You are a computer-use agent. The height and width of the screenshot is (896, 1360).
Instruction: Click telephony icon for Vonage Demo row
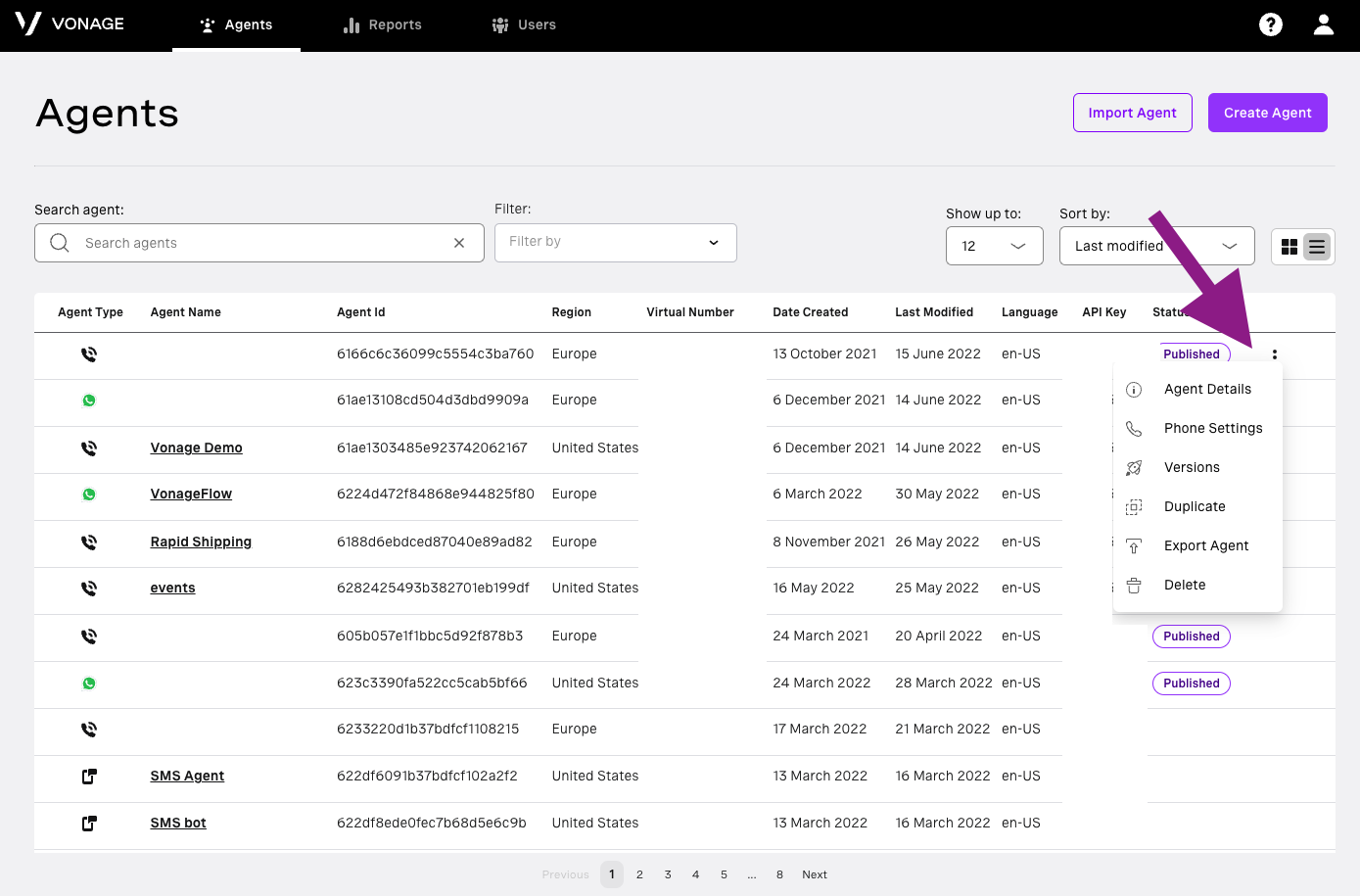(89, 448)
